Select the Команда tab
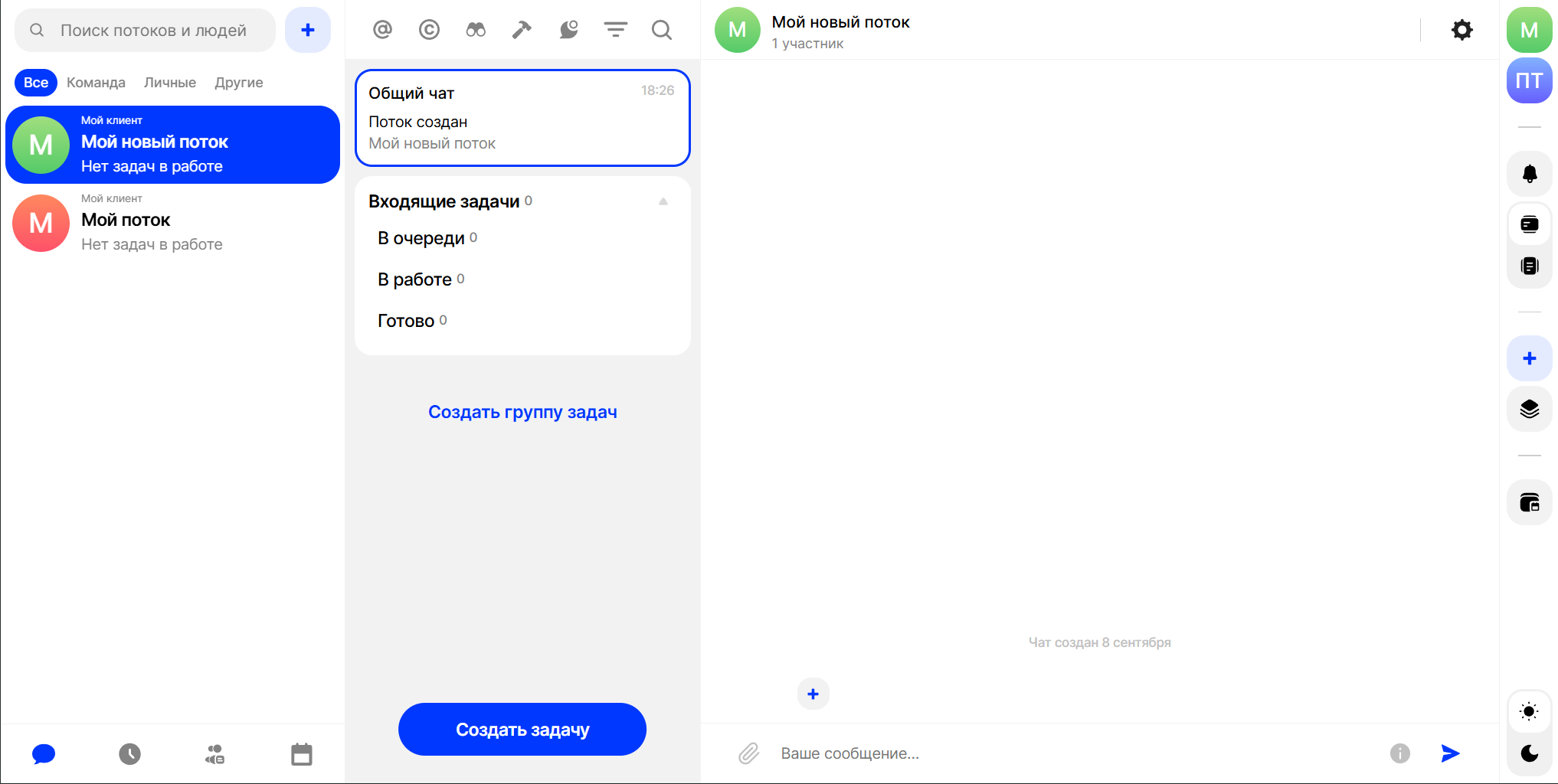 [96, 83]
